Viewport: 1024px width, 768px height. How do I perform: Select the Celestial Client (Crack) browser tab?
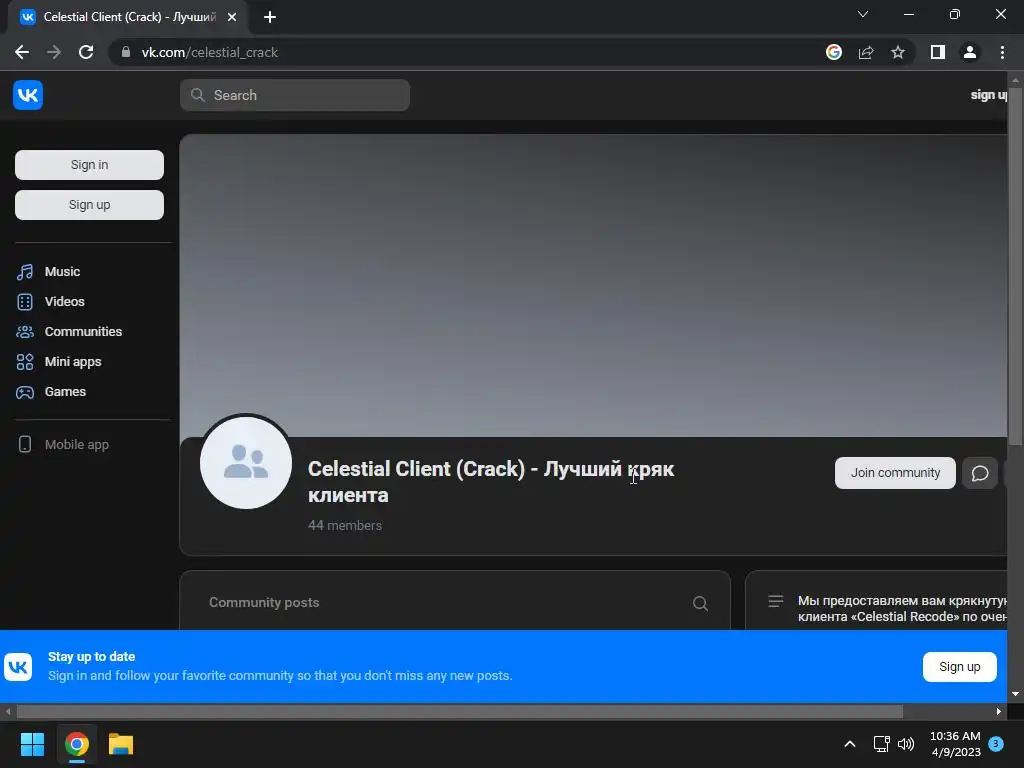coord(127,17)
